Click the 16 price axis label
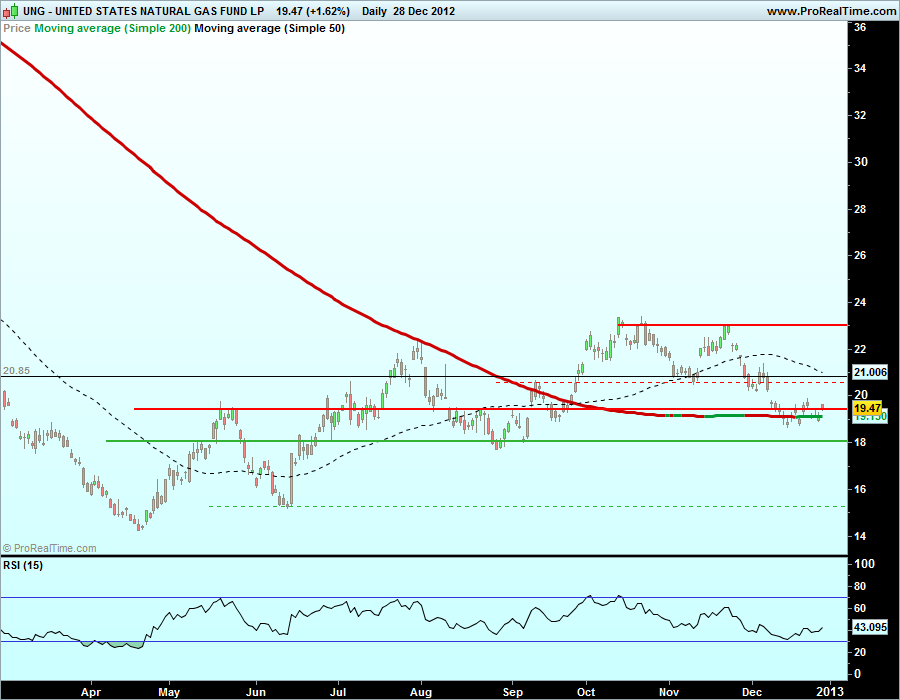Image resolution: width=900 pixels, height=700 pixels. click(860, 489)
